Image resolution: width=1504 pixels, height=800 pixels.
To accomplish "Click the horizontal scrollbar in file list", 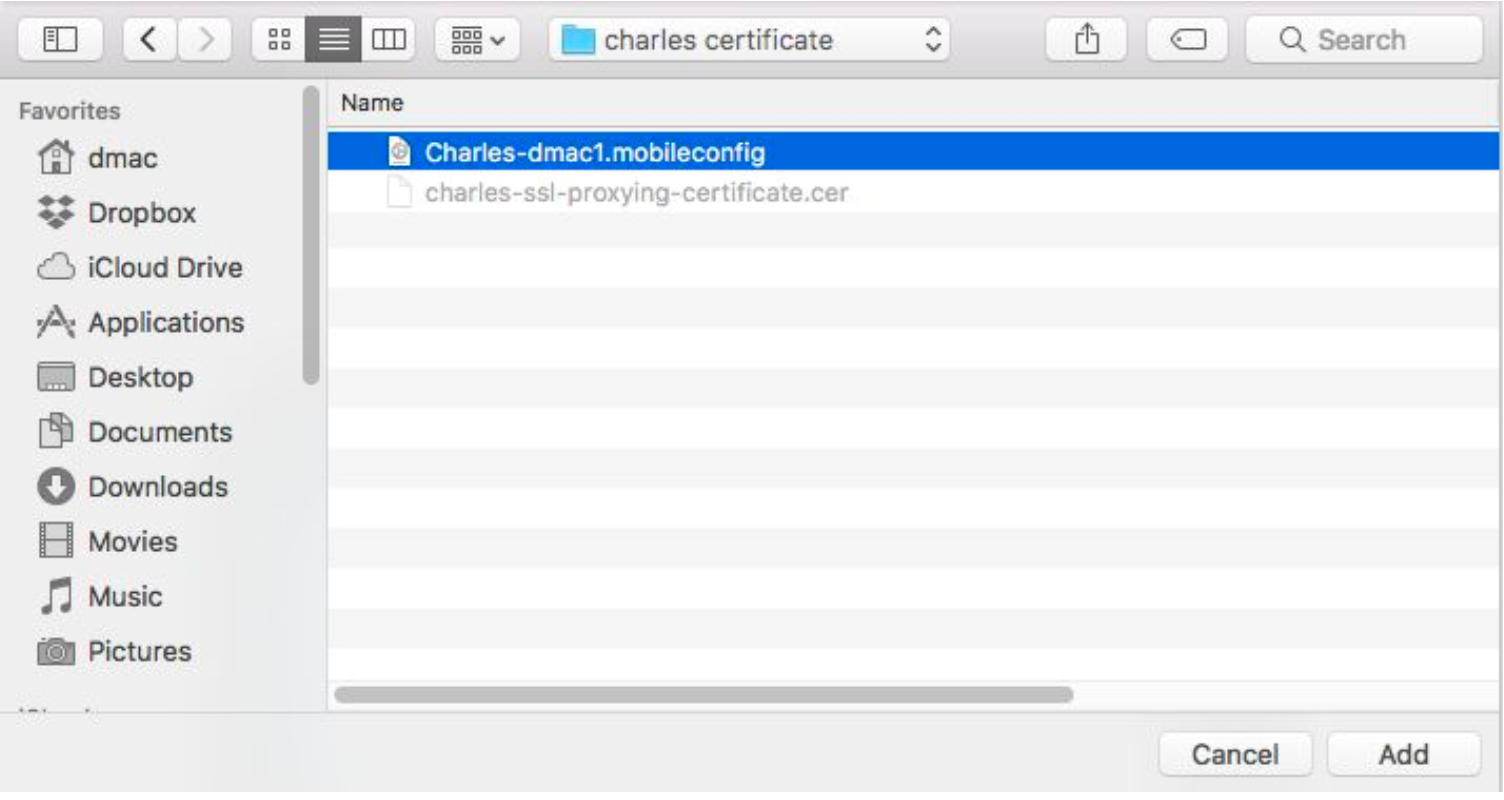I will (703, 694).
